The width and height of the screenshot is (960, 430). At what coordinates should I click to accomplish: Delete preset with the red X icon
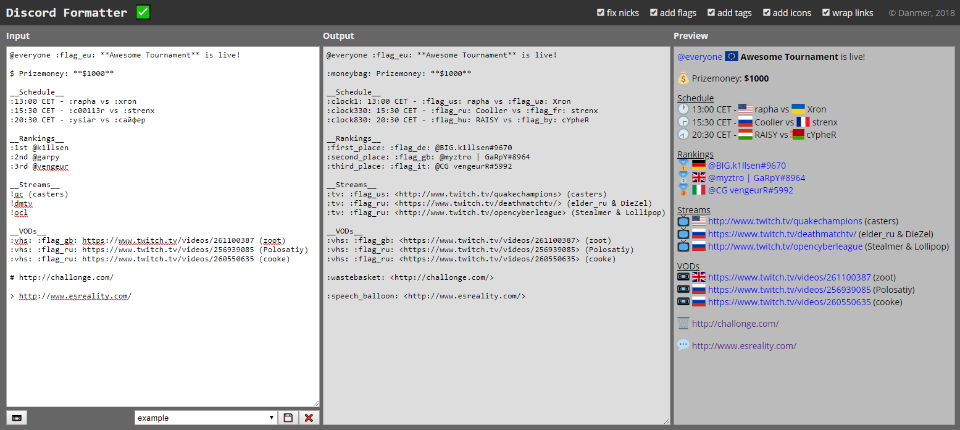[x=309, y=417]
